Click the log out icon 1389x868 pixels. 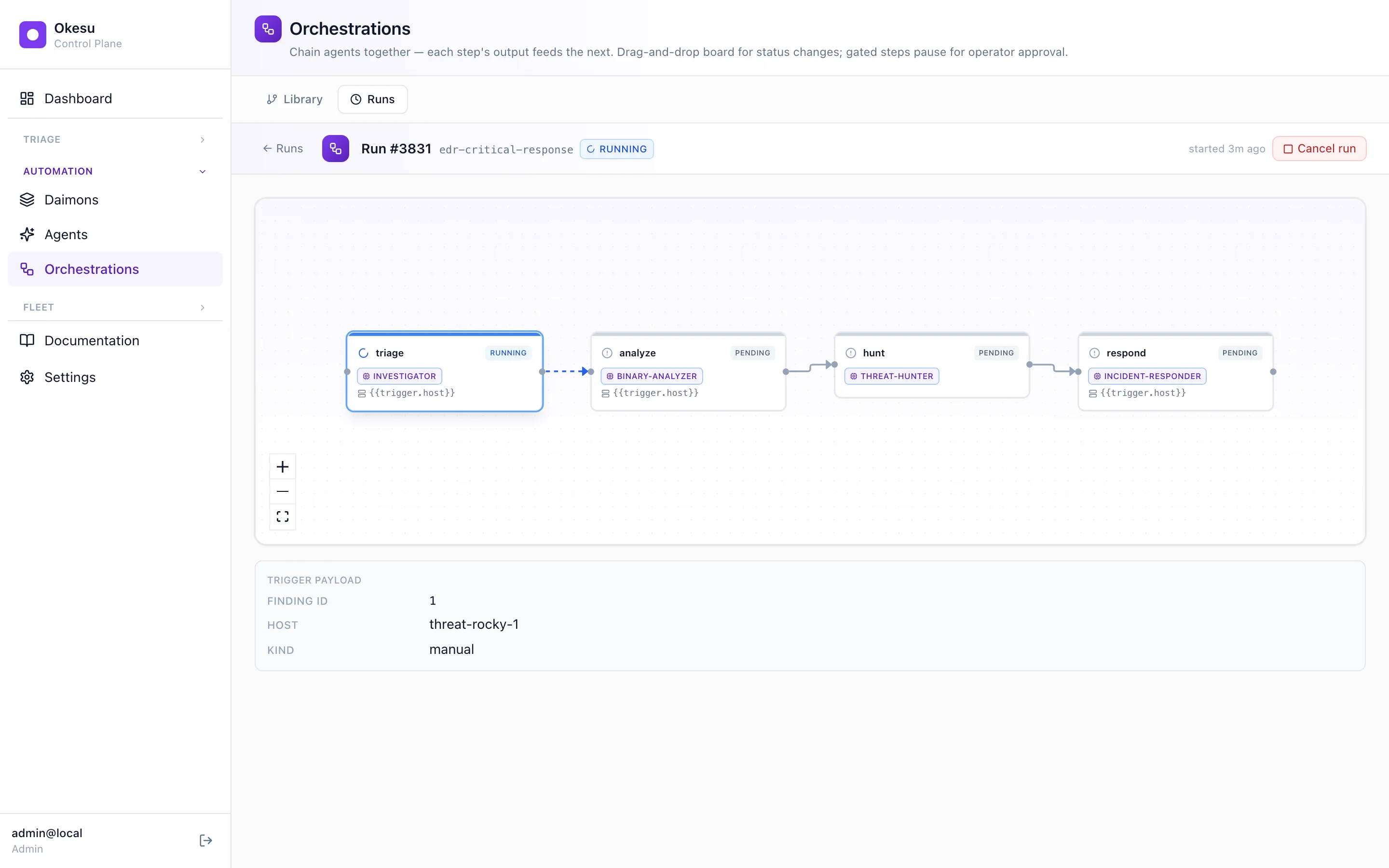[205, 841]
